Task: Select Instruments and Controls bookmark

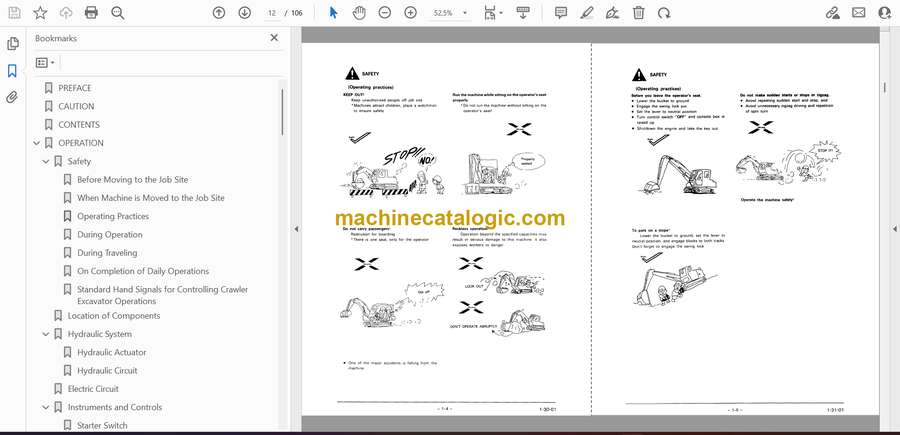Action: [115, 407]
